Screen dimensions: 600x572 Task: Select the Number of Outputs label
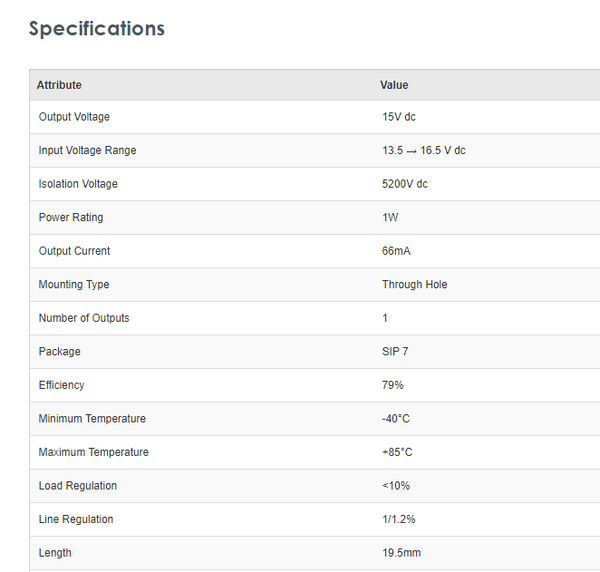pos(84,318)
